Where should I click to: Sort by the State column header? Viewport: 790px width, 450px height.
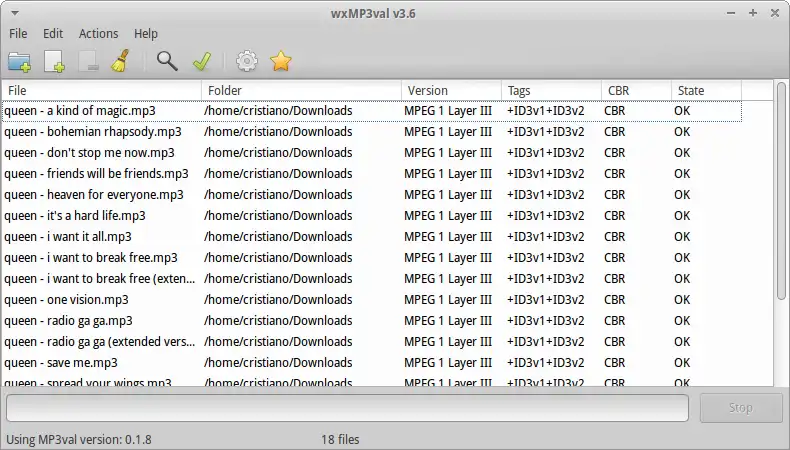(706, 91)
